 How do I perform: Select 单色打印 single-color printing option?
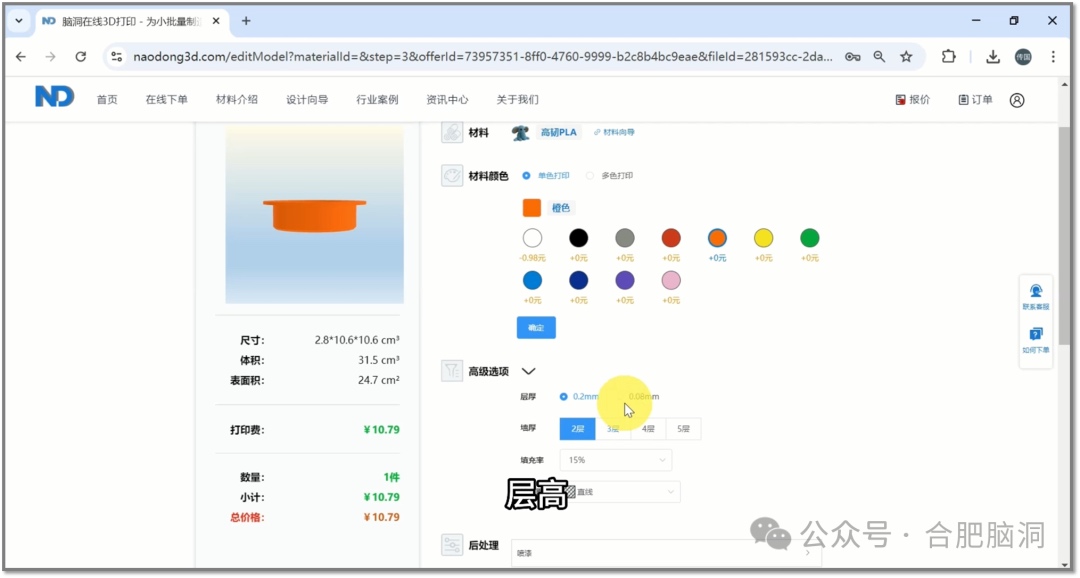527,176
